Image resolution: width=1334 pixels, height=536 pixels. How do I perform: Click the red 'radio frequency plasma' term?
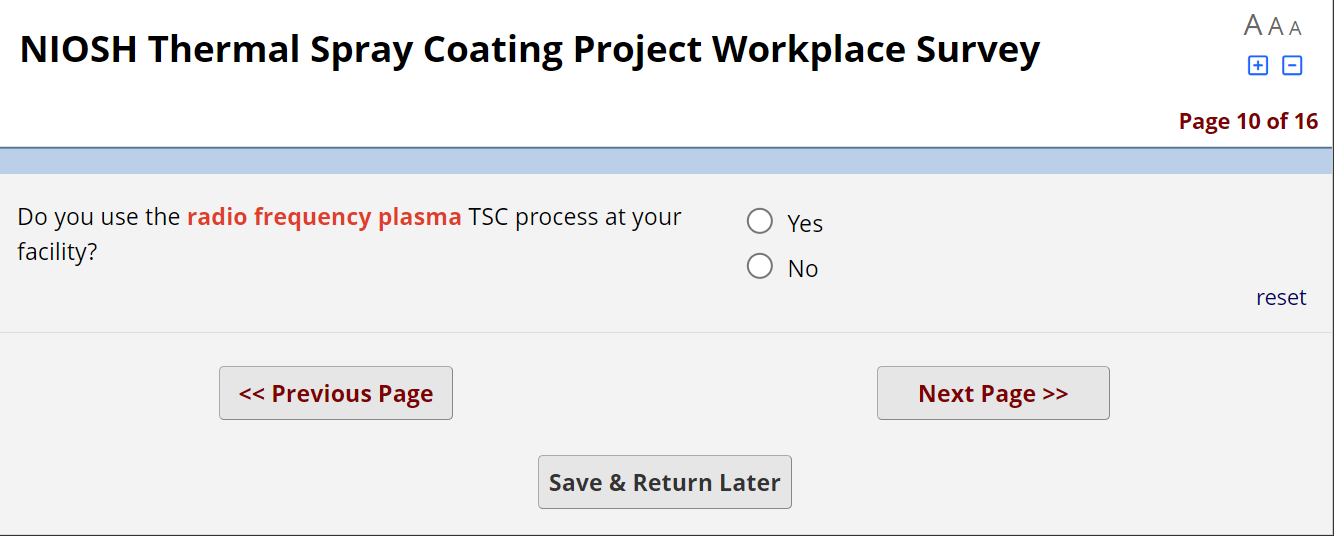coord(324,217)
